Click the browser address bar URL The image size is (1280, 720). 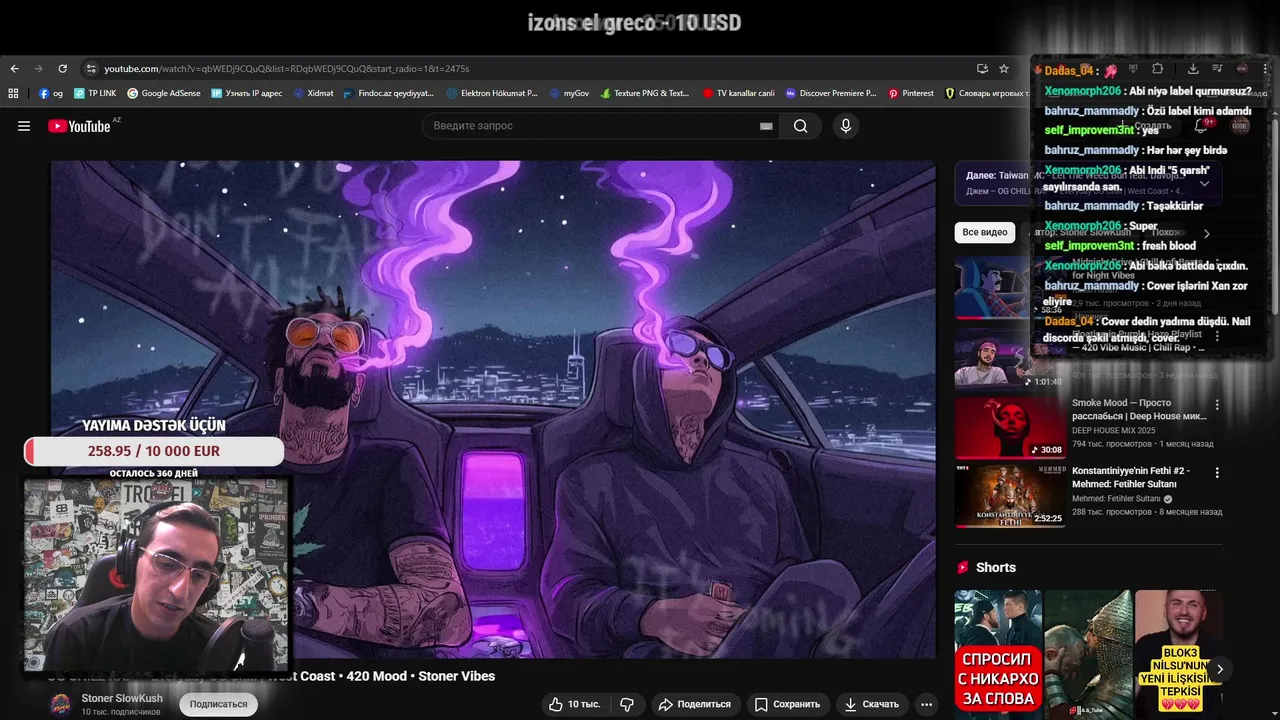coord(287,68)
